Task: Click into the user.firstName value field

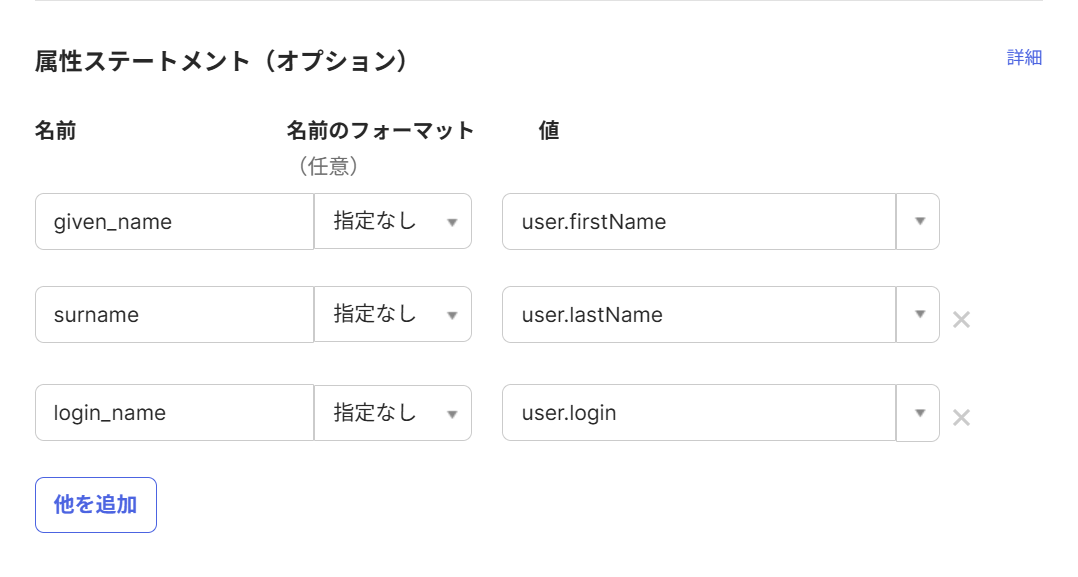Action: (x=699, y=222)
